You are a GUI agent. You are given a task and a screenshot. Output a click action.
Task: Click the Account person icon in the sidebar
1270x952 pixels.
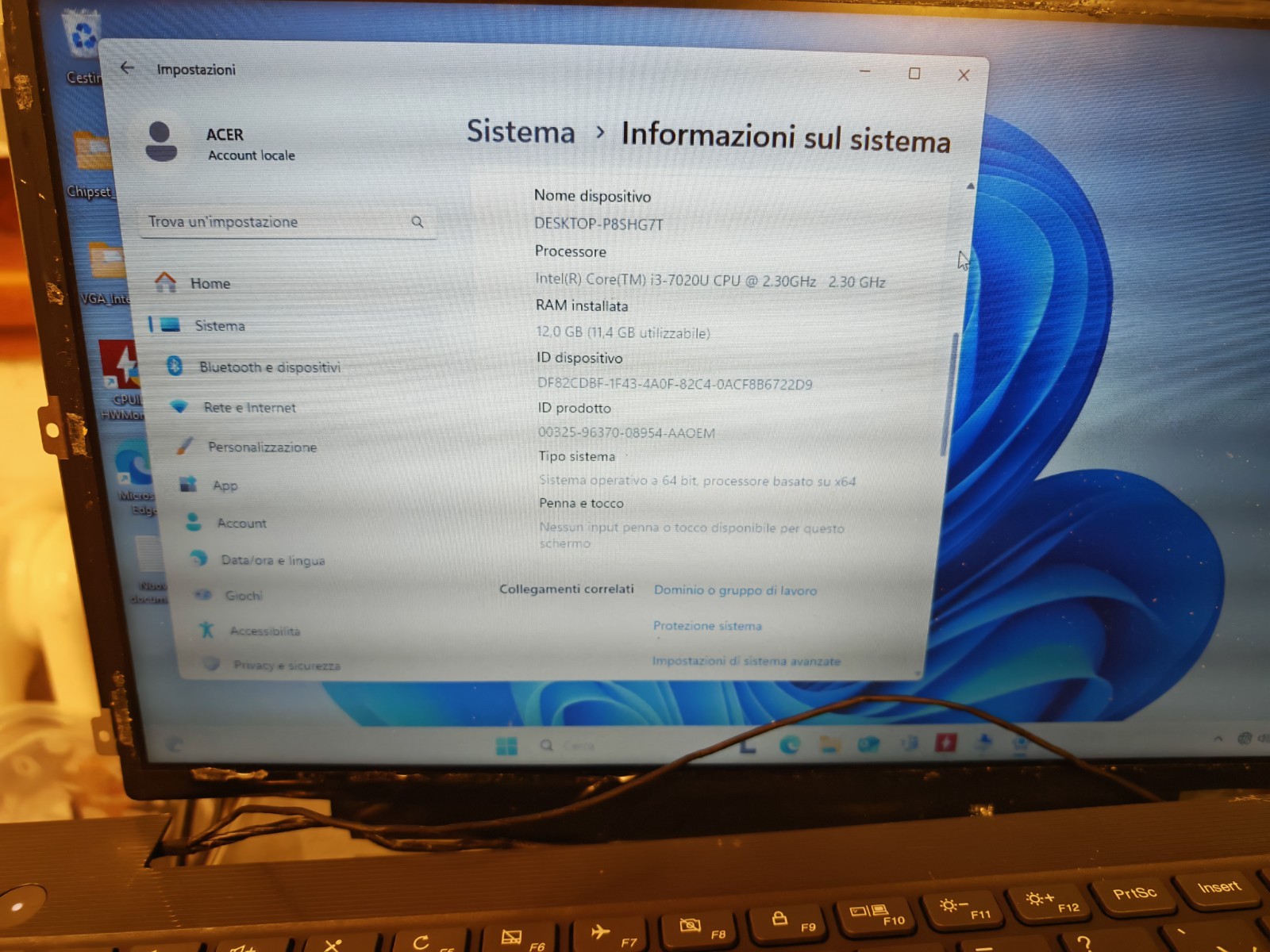193,522
